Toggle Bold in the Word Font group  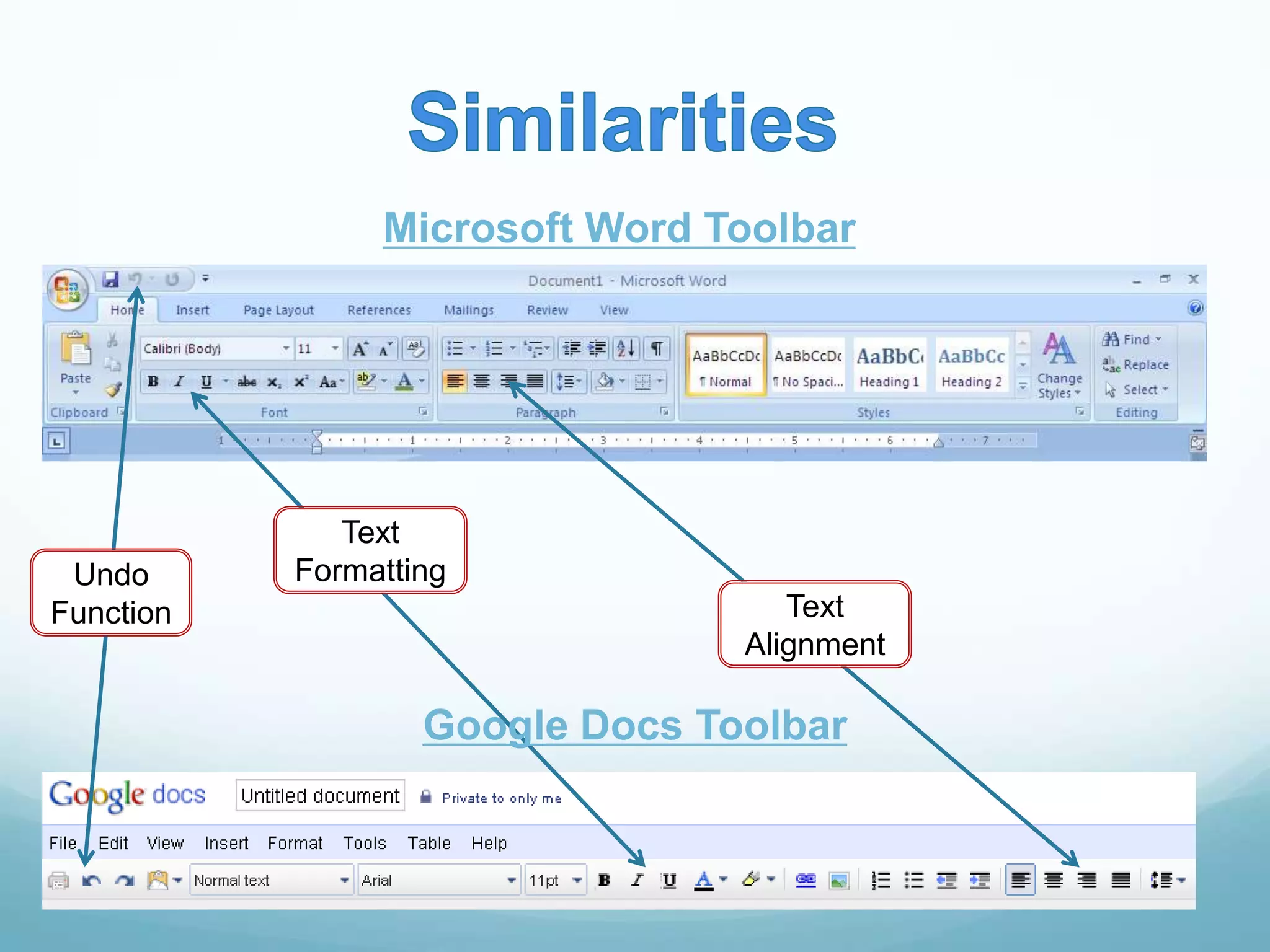coord(153,381)
